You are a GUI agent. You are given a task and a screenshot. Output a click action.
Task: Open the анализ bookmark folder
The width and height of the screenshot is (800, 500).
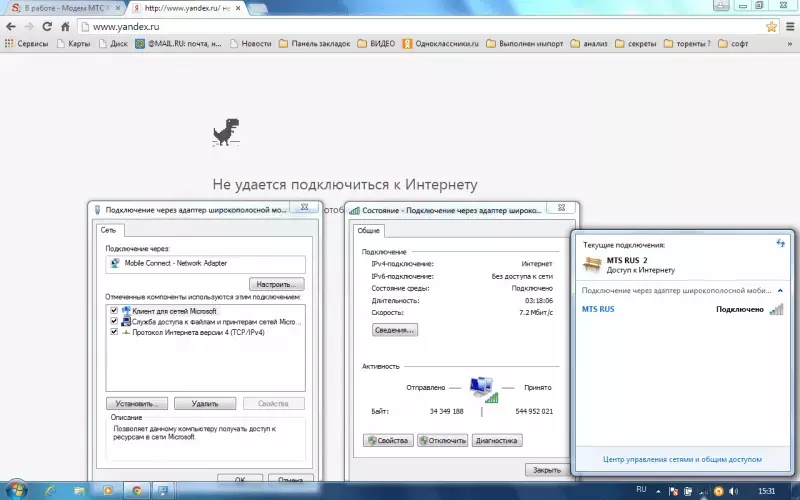click(x=589, y=44)
